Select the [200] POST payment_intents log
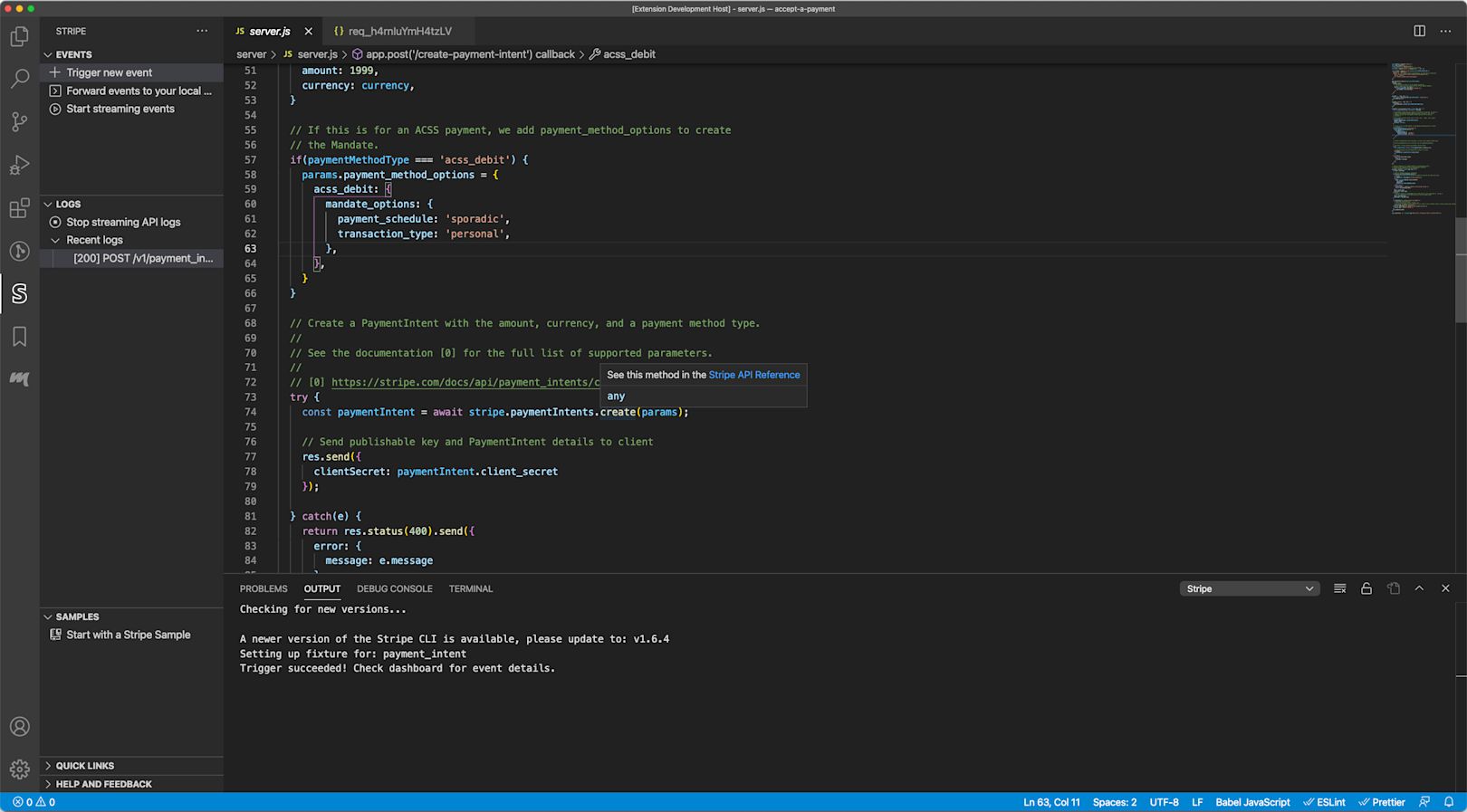 143,258
